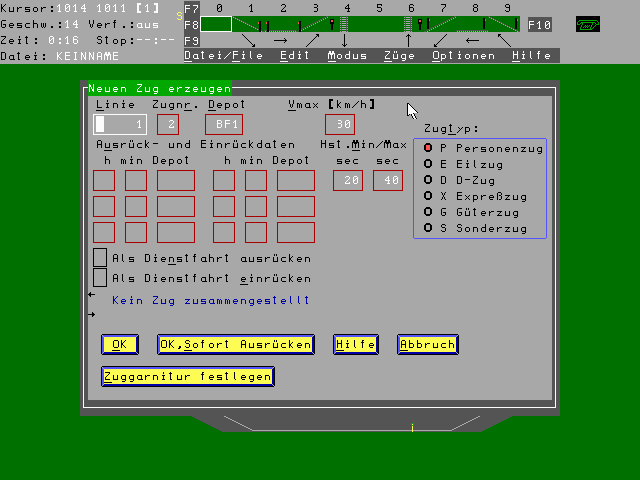
Task: Select the striped platform element in slot 4
Action: [x=345, y=24]
